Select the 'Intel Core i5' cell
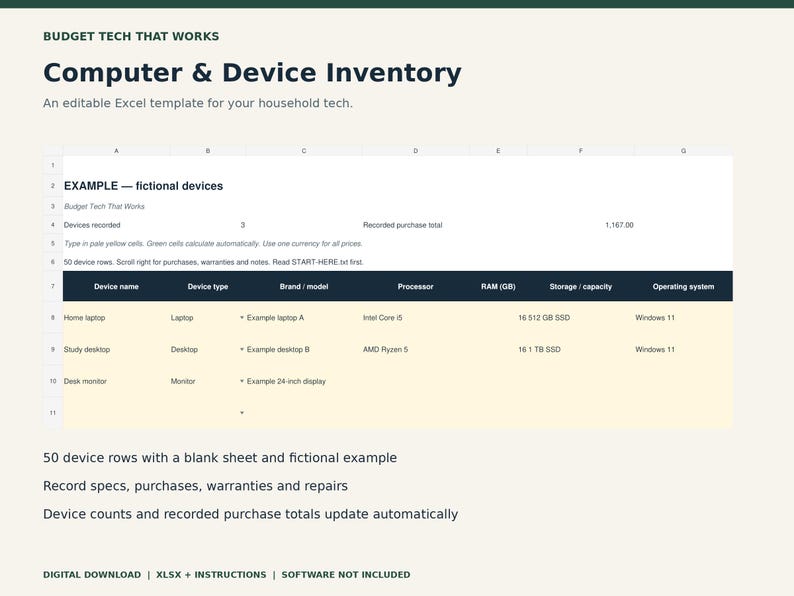Screen dimensions: 794x596 pyautogui.click(x=416, y=317)
